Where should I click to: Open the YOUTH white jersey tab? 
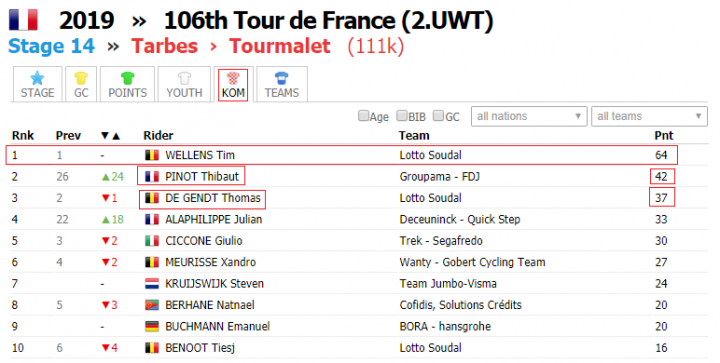184,84
